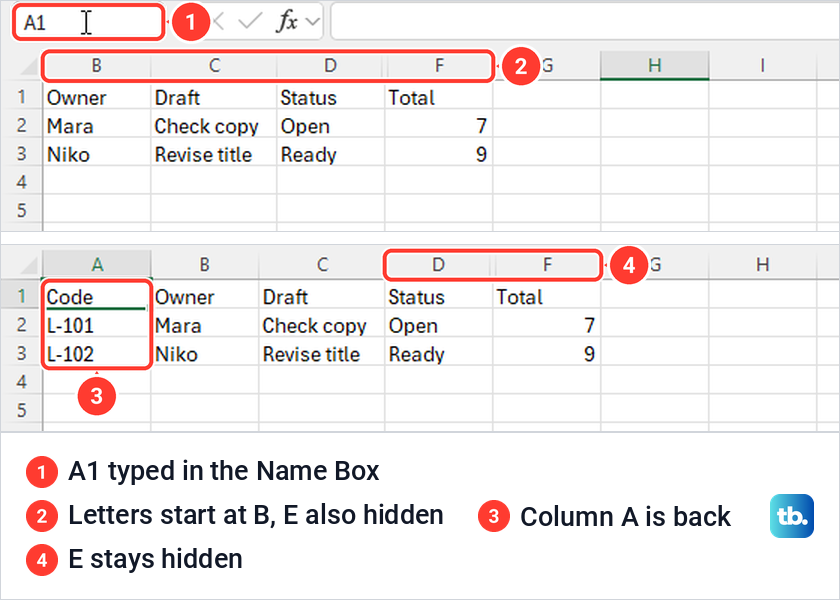Select row header 3 beside L-102

21,353
